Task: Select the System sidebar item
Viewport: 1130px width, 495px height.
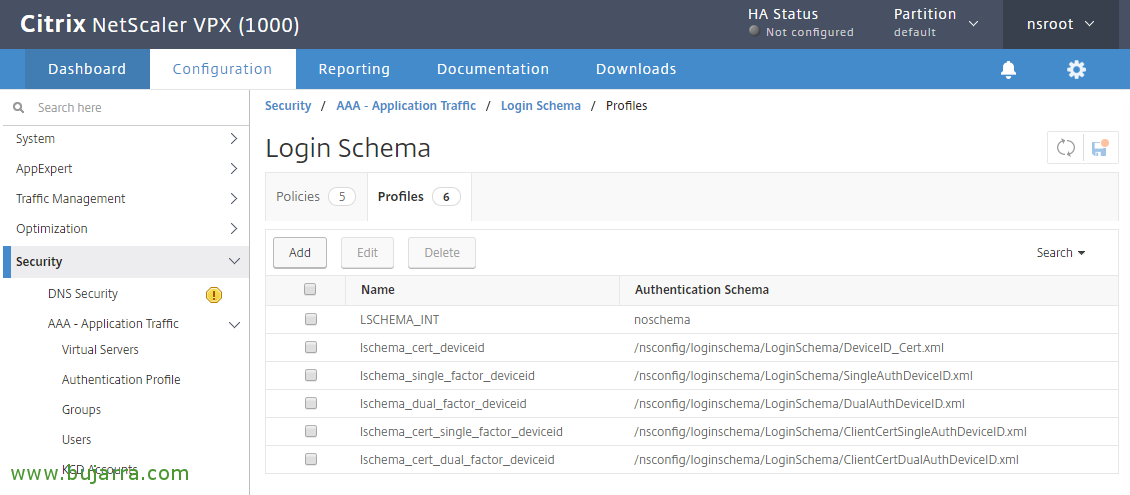Action: pos(35,138)
